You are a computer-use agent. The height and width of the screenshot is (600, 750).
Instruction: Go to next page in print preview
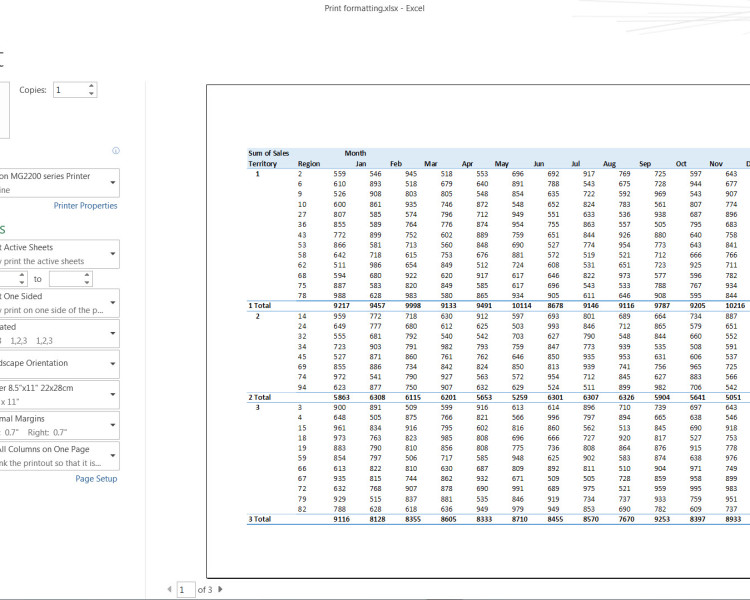[x=220, y=590]
